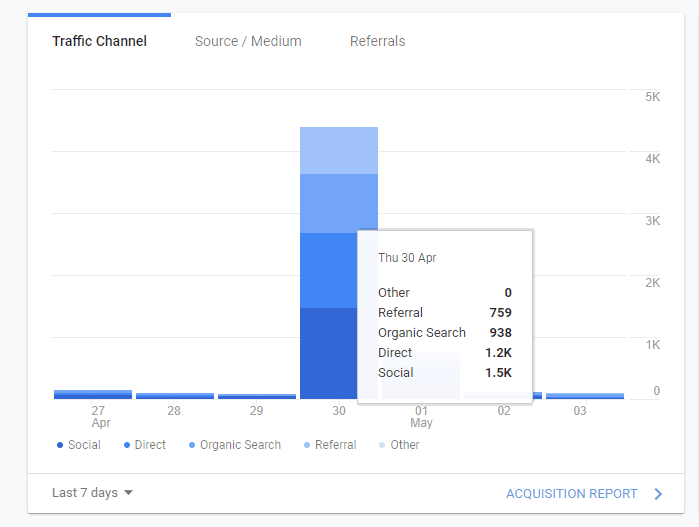The width and height of the screenshot is (699, 527).
Task: Click the Social legend label
Action: tap(84, 445)
